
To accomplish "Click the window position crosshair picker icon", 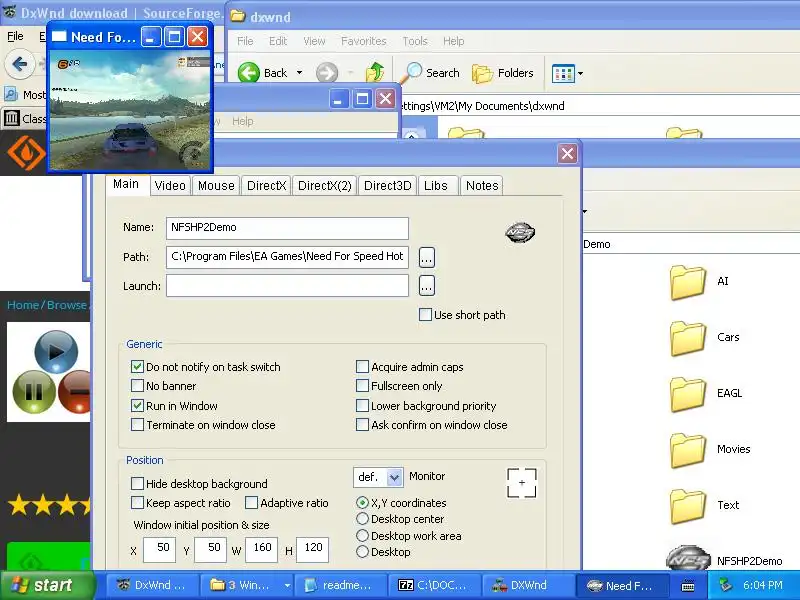I will [x=521, y=483].
